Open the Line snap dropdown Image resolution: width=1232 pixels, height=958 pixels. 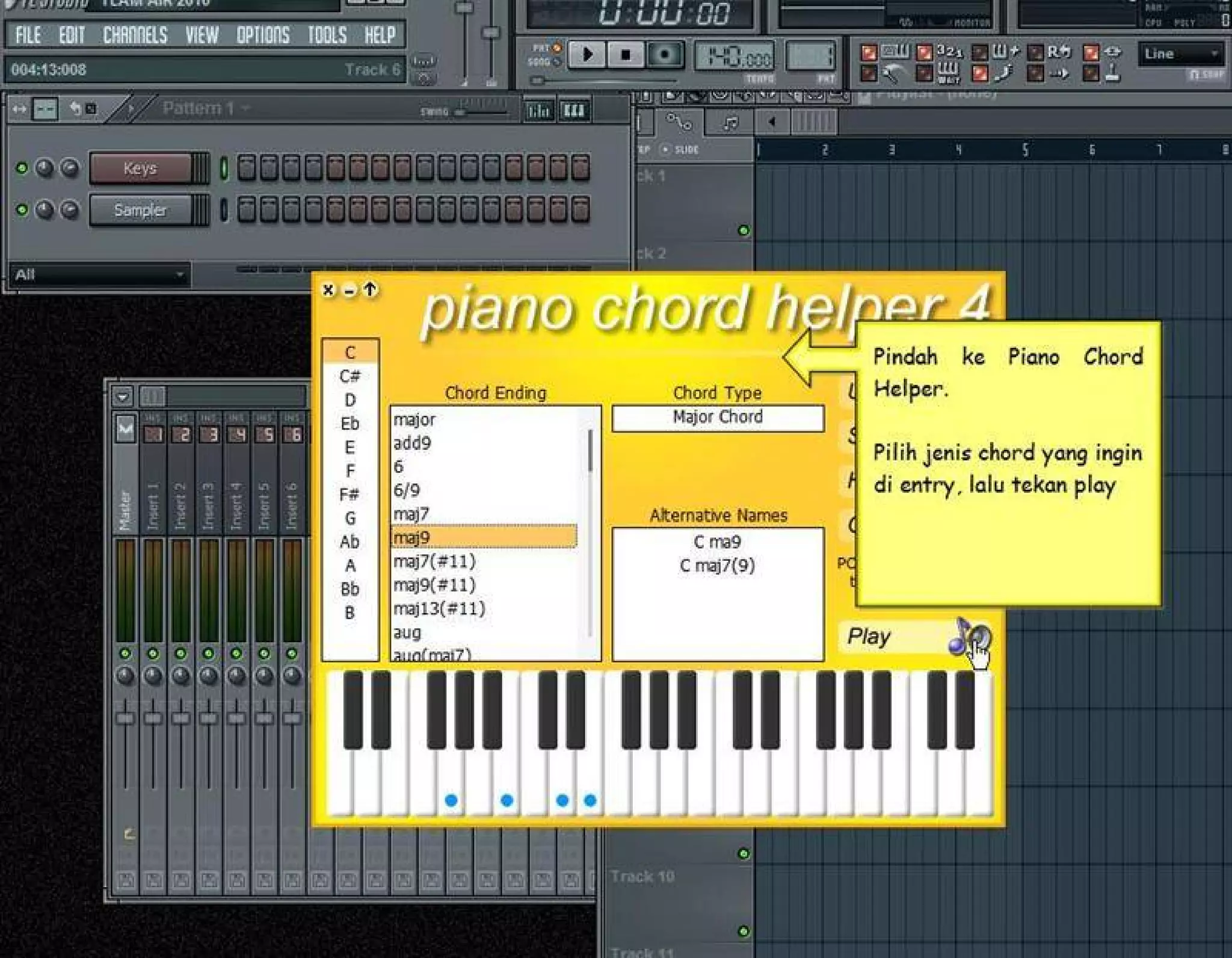click(x=1180, y=54)
